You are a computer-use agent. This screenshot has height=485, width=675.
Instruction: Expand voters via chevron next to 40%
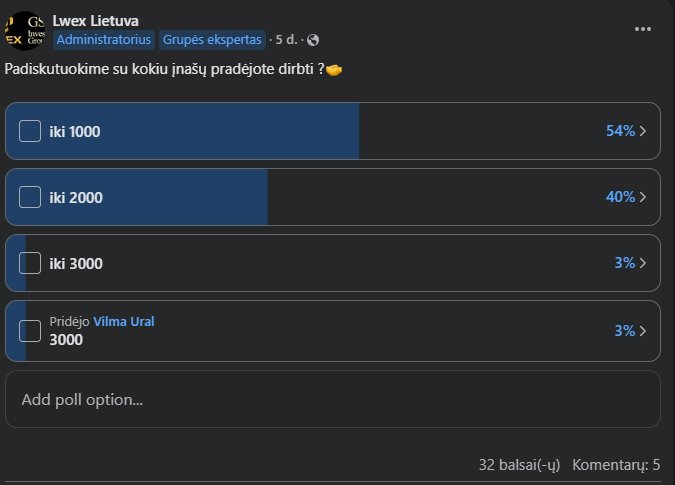coord(643,197)
